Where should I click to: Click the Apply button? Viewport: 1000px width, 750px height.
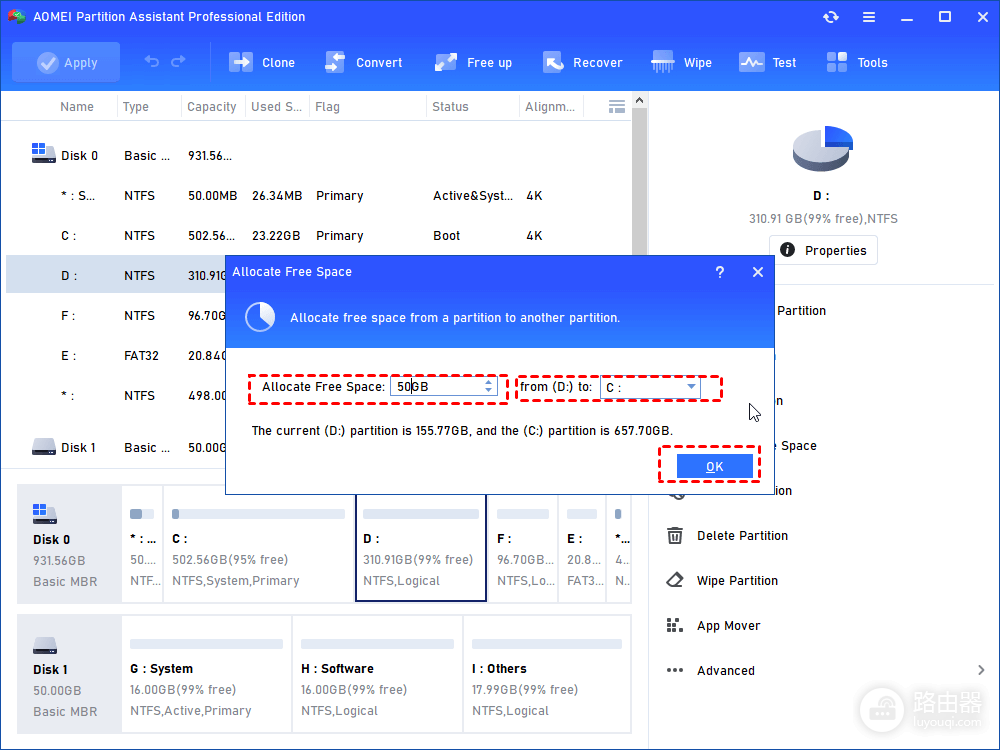click(66, 62)
